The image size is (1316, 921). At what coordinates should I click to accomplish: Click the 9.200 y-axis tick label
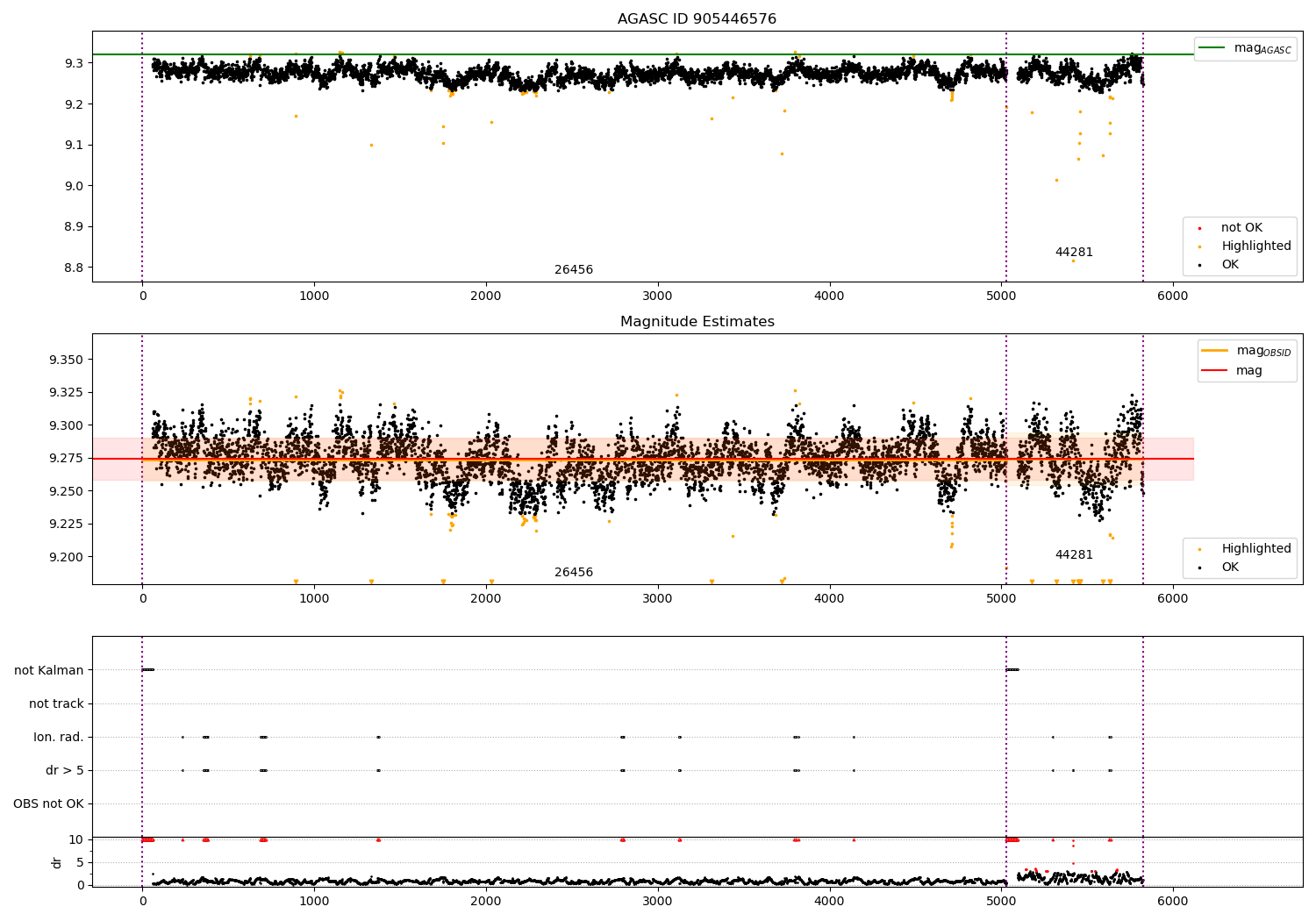click(68, 557)
